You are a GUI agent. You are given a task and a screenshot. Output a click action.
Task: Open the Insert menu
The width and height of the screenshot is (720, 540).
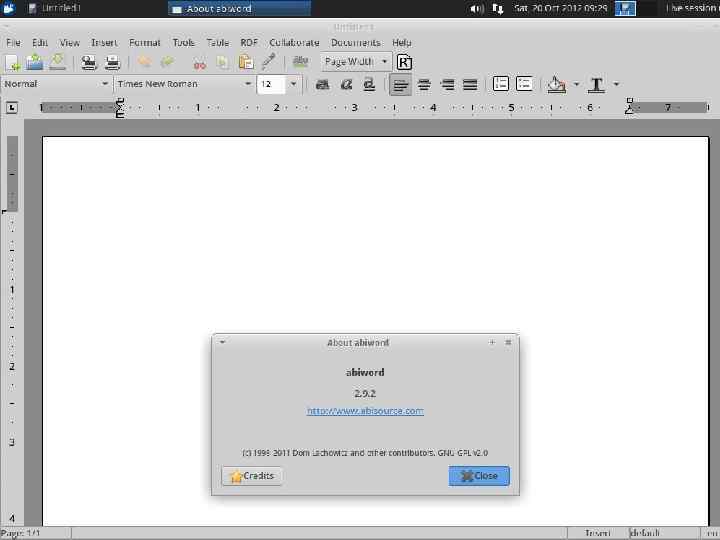click(x=104, y=43)
